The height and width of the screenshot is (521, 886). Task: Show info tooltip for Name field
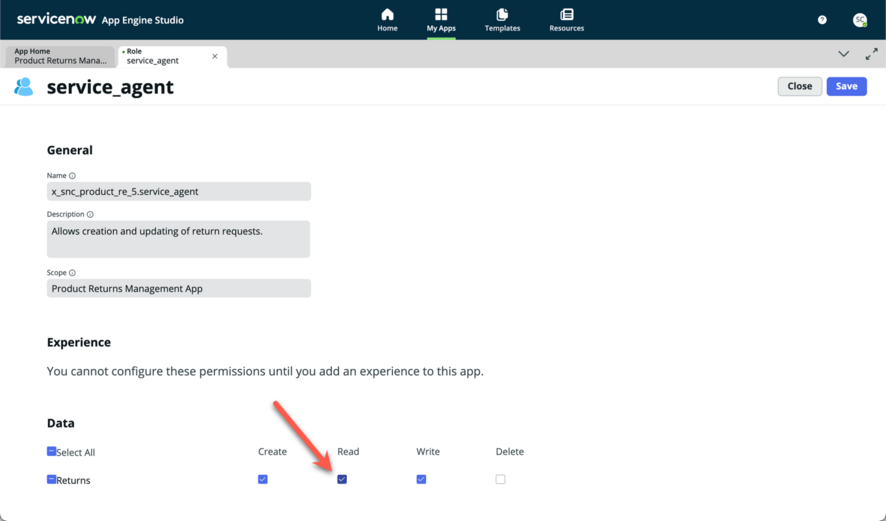click(x=72, y=176)
